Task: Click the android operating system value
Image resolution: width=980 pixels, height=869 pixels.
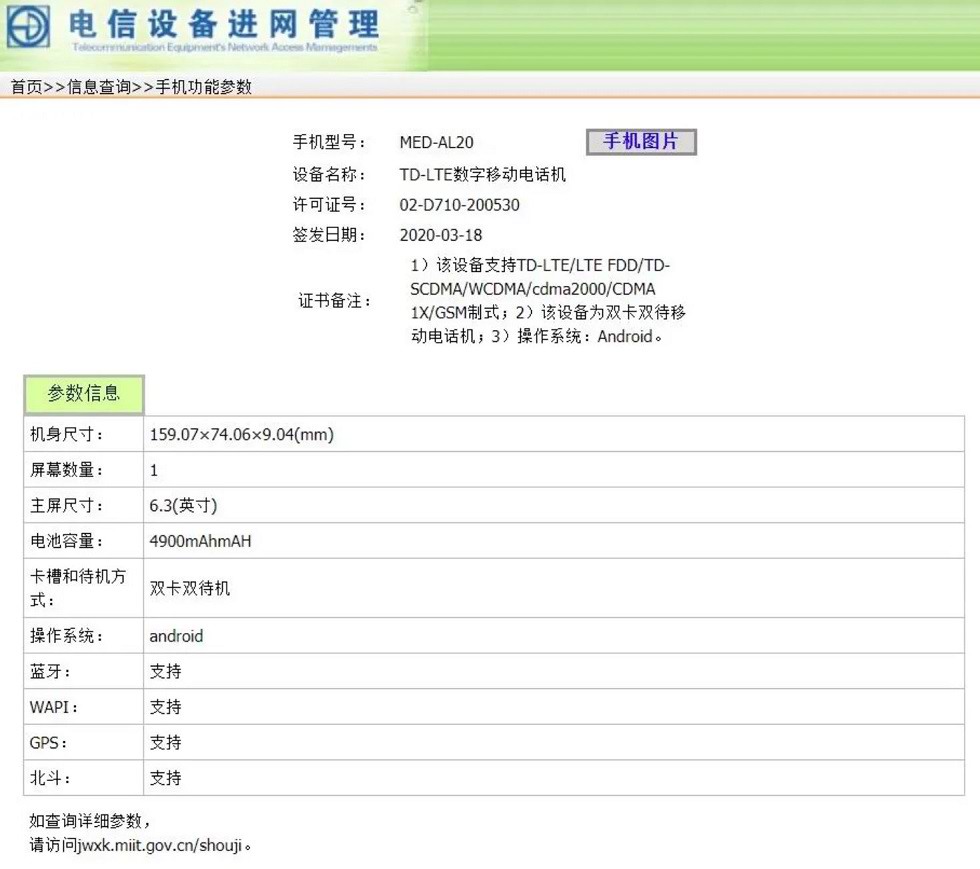Action: pos(176,636)
